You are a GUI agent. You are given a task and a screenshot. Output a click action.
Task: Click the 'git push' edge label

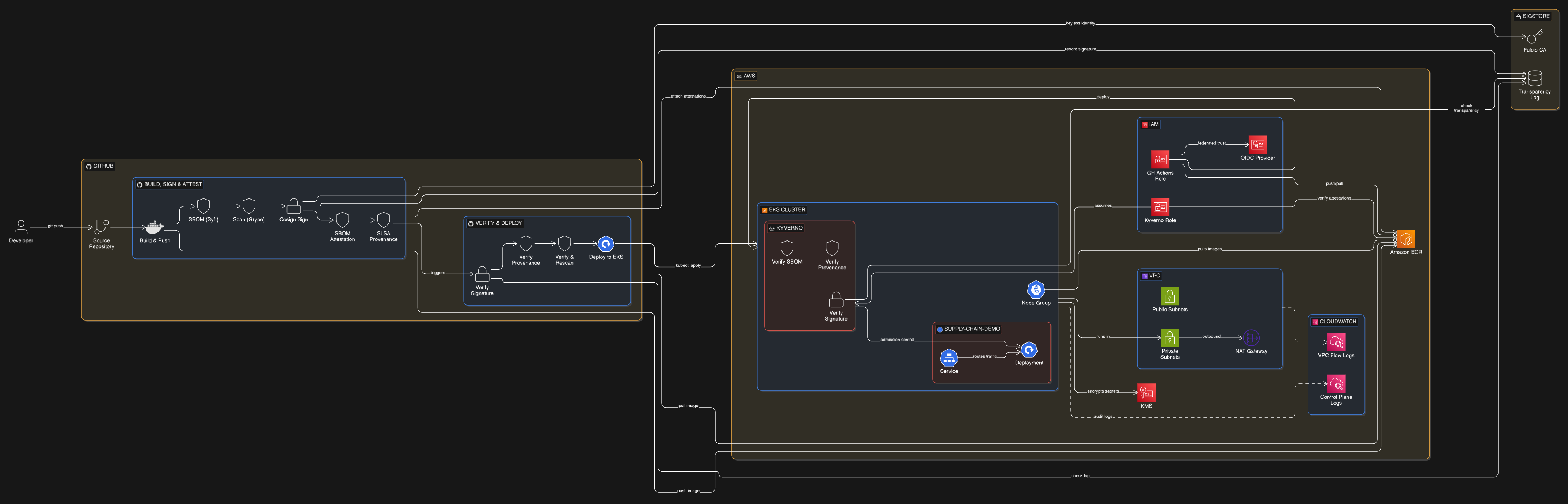[x=56, y=226]
